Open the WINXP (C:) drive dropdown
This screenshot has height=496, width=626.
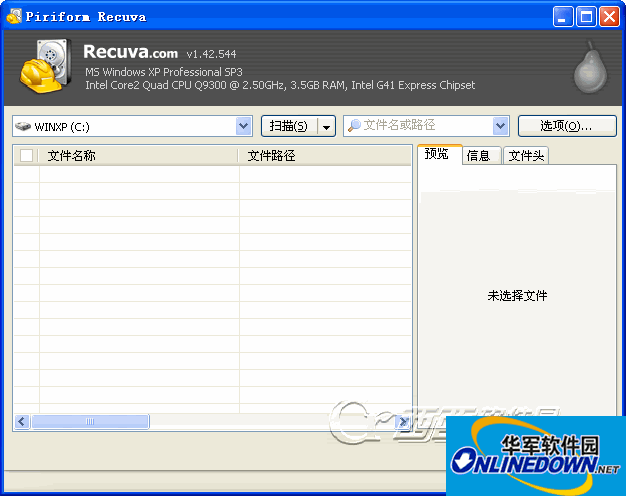click(244, 126)
